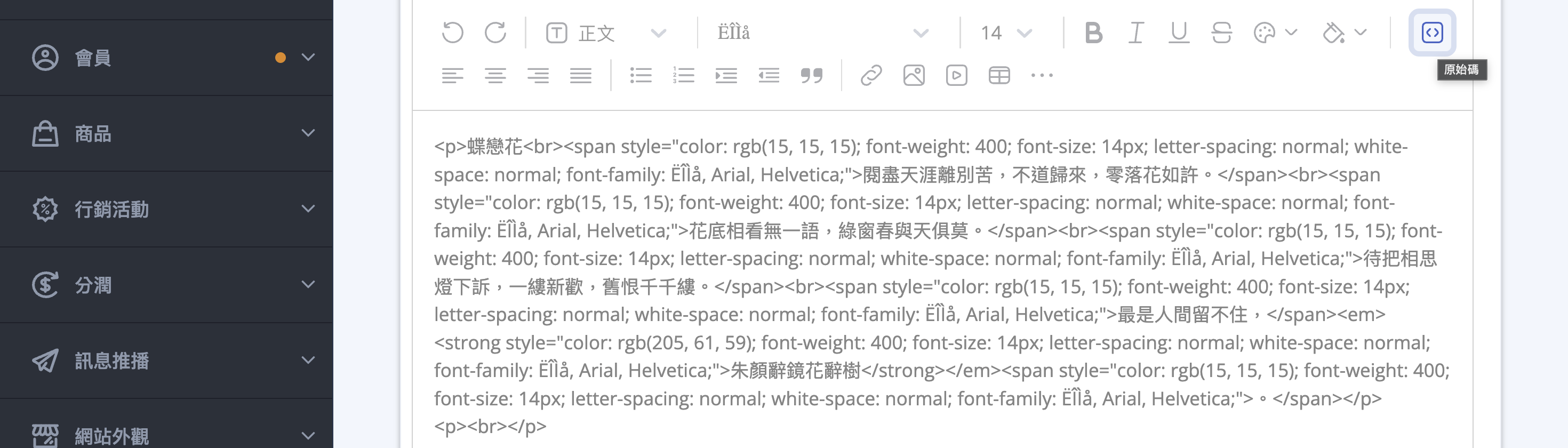This screenshot has width=1568, height=448.
Task: Increase the indent
Action: coord(726,76)
